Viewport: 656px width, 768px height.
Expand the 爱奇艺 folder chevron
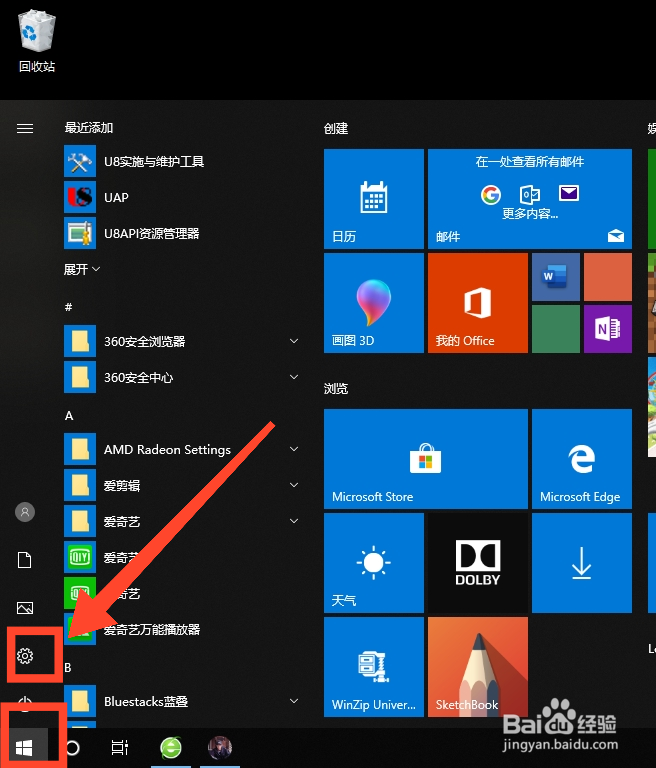click(x=294, y=521)
